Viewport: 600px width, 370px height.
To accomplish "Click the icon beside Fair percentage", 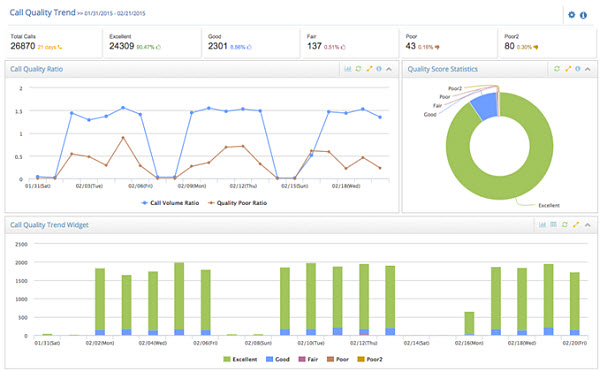I will pyautogui.click(x=343, y=47).
